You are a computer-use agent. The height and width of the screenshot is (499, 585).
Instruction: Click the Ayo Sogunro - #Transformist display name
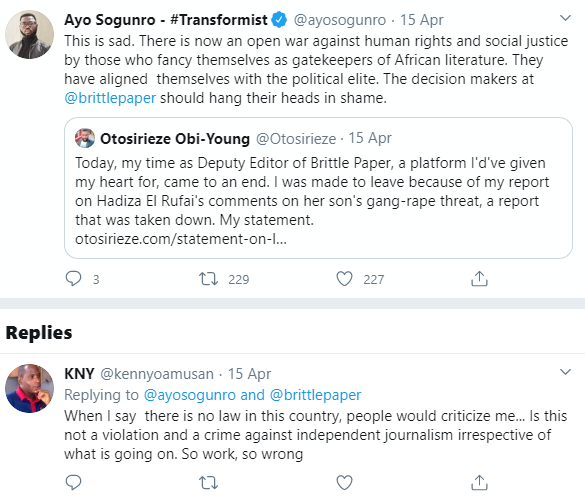click(166, 20)
